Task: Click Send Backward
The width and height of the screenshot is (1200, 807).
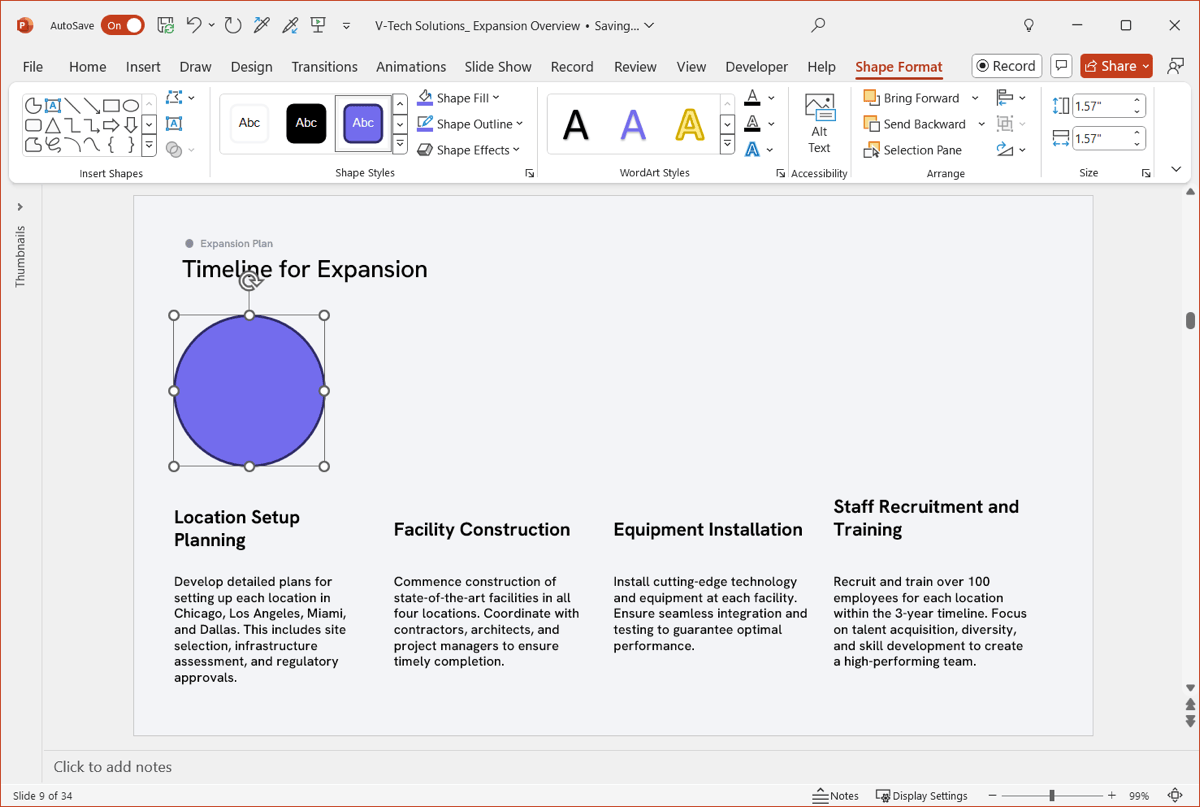Action: click(914, 124)
